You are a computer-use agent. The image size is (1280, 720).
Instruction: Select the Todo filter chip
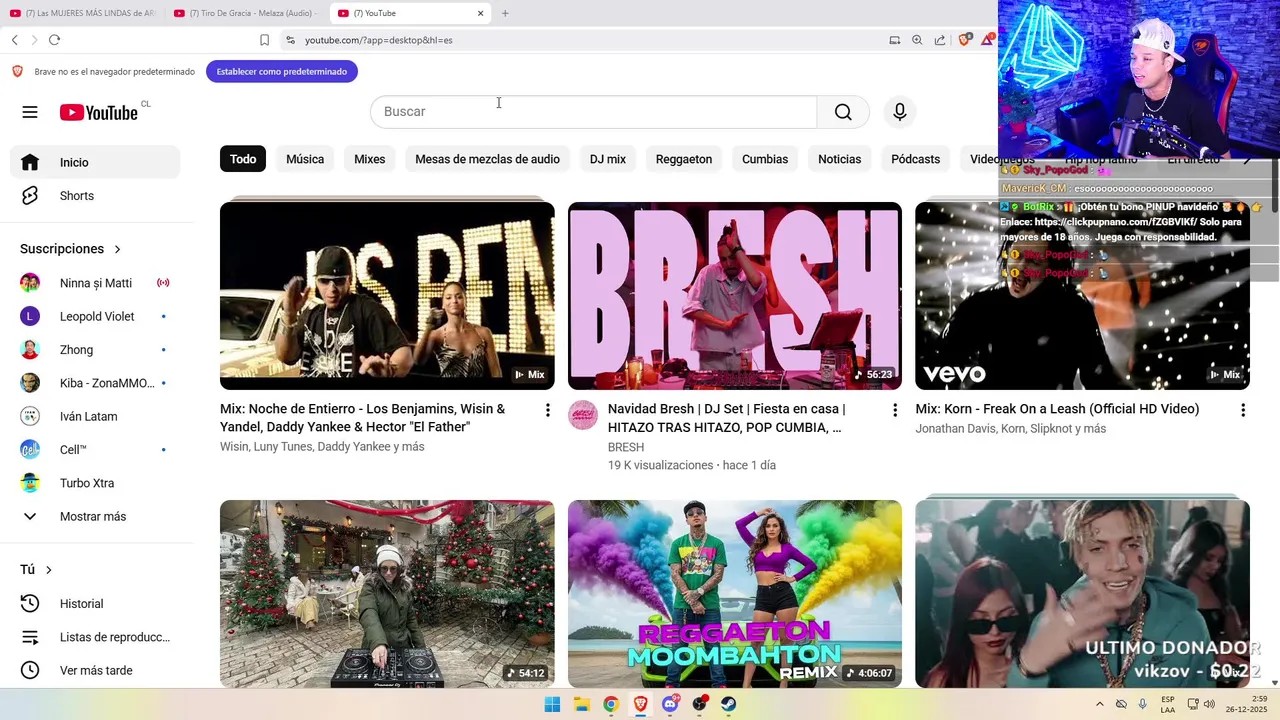tap(243, 159)
